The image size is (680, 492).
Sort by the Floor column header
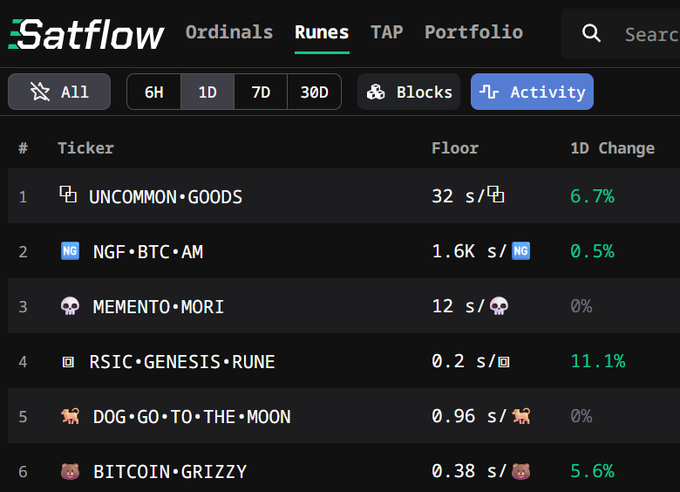455,148
